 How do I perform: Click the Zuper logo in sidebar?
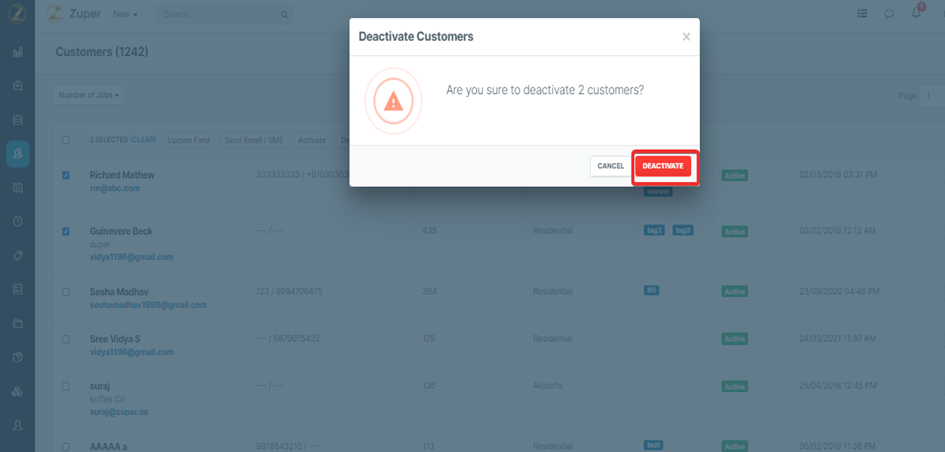17,13
